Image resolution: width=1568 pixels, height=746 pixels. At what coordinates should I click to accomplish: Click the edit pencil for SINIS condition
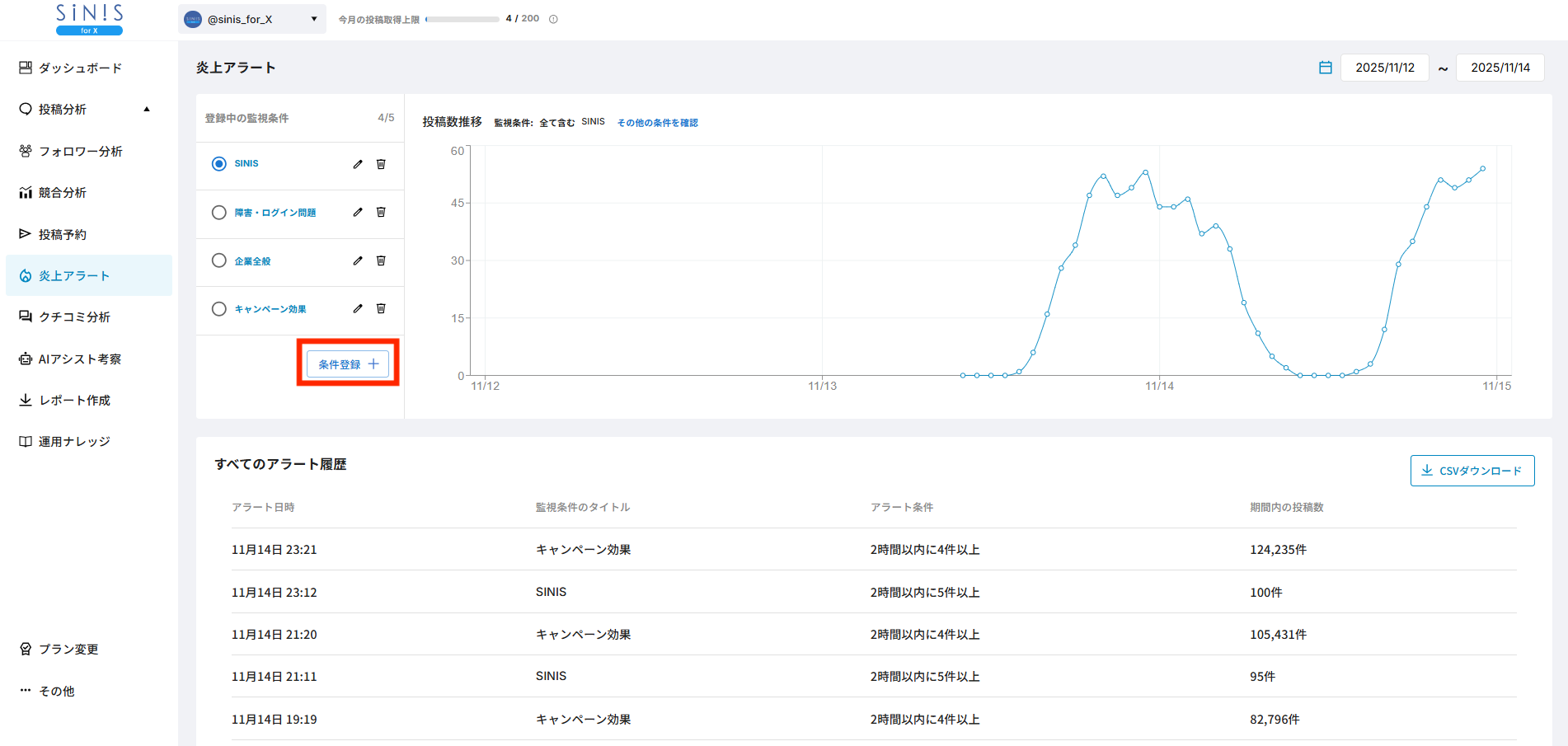click(358, 164)
